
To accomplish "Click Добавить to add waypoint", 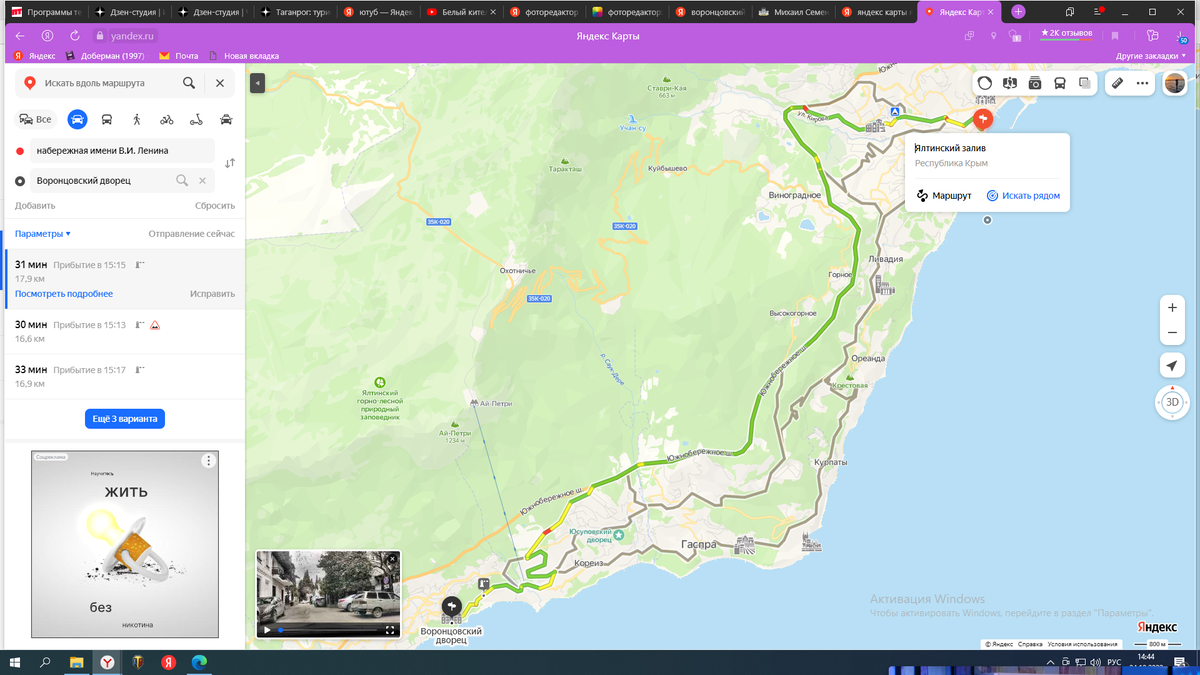I will tap(35, 206).
